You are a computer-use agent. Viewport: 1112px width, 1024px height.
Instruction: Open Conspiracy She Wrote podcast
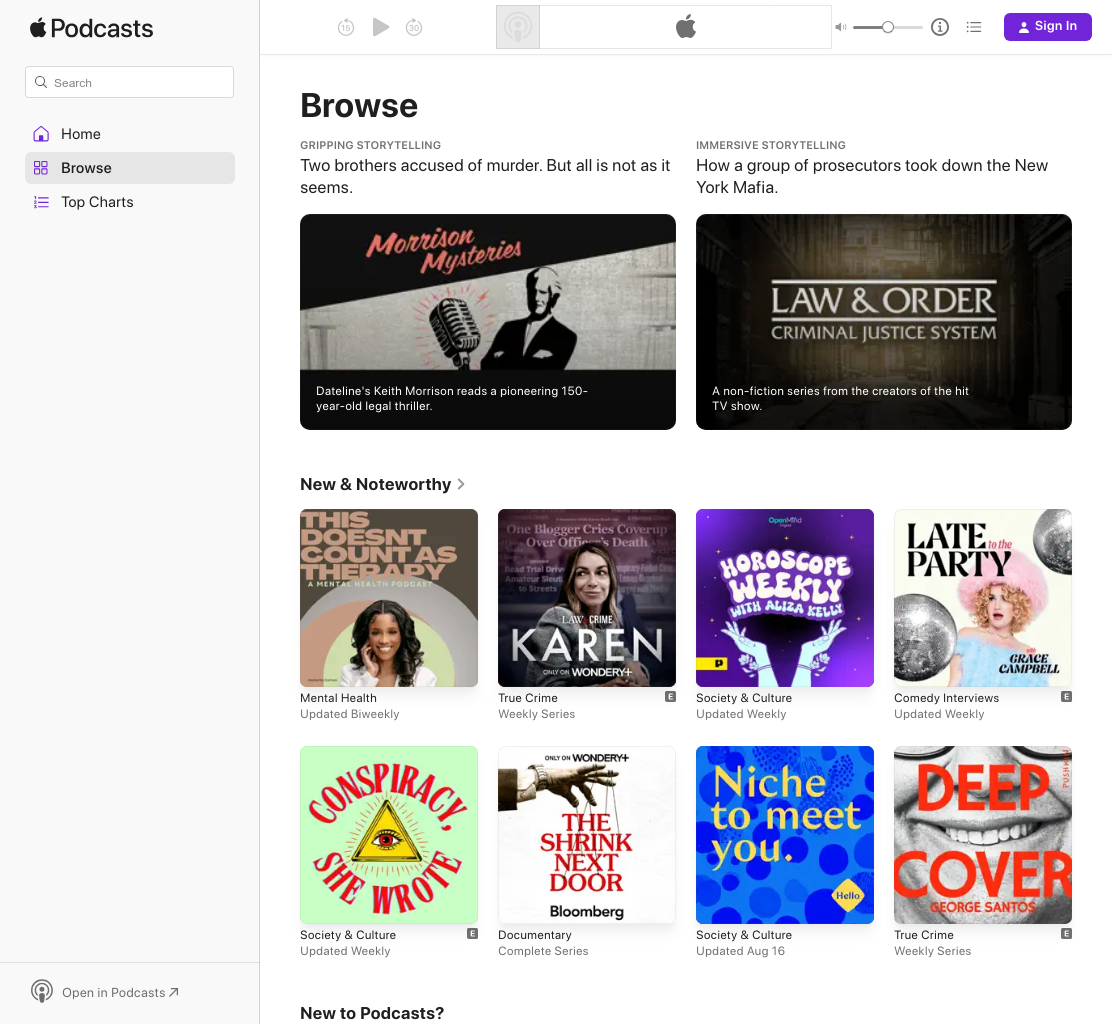point(389,835)
